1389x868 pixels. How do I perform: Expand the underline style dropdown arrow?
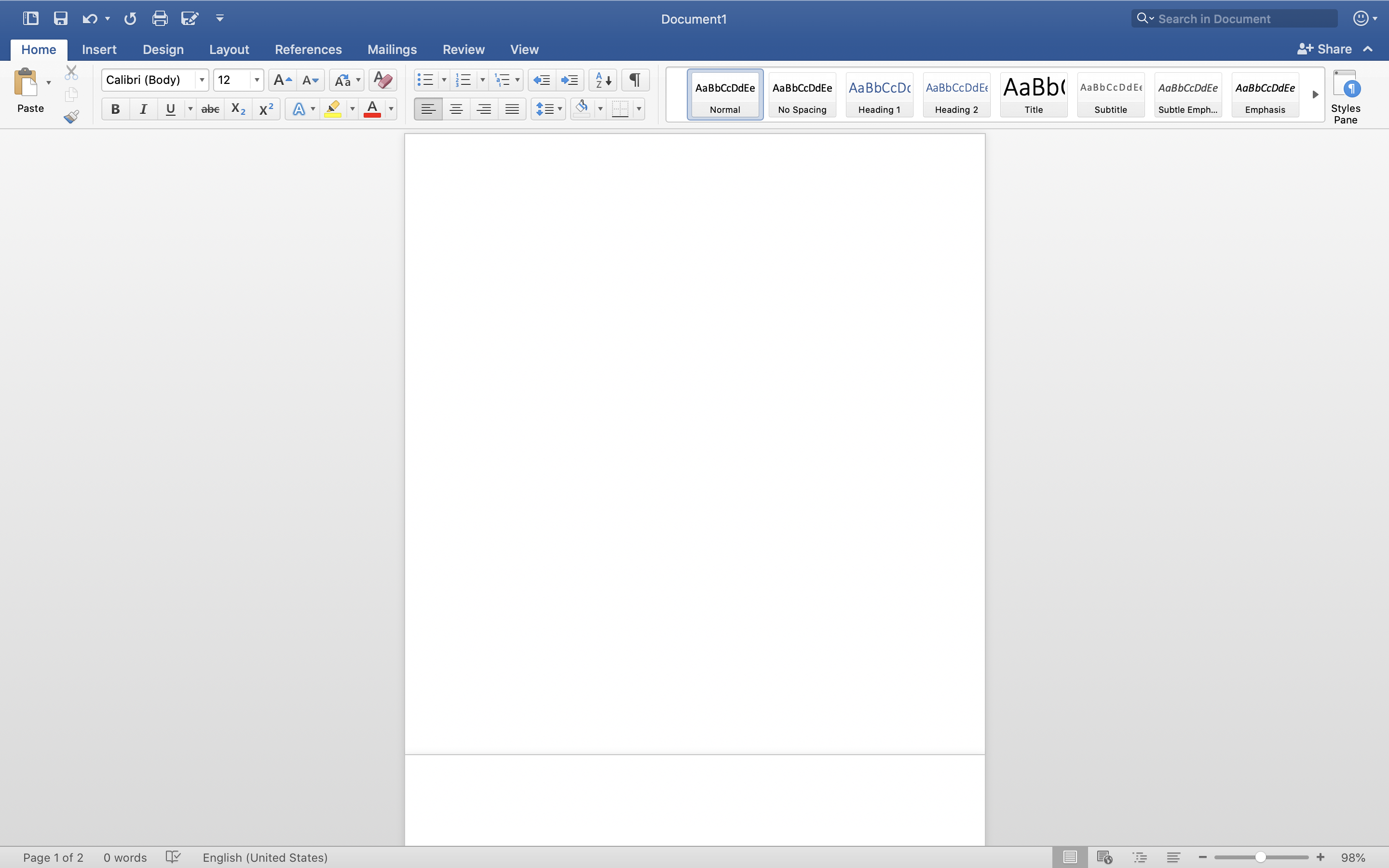click(x=190, y=108)
